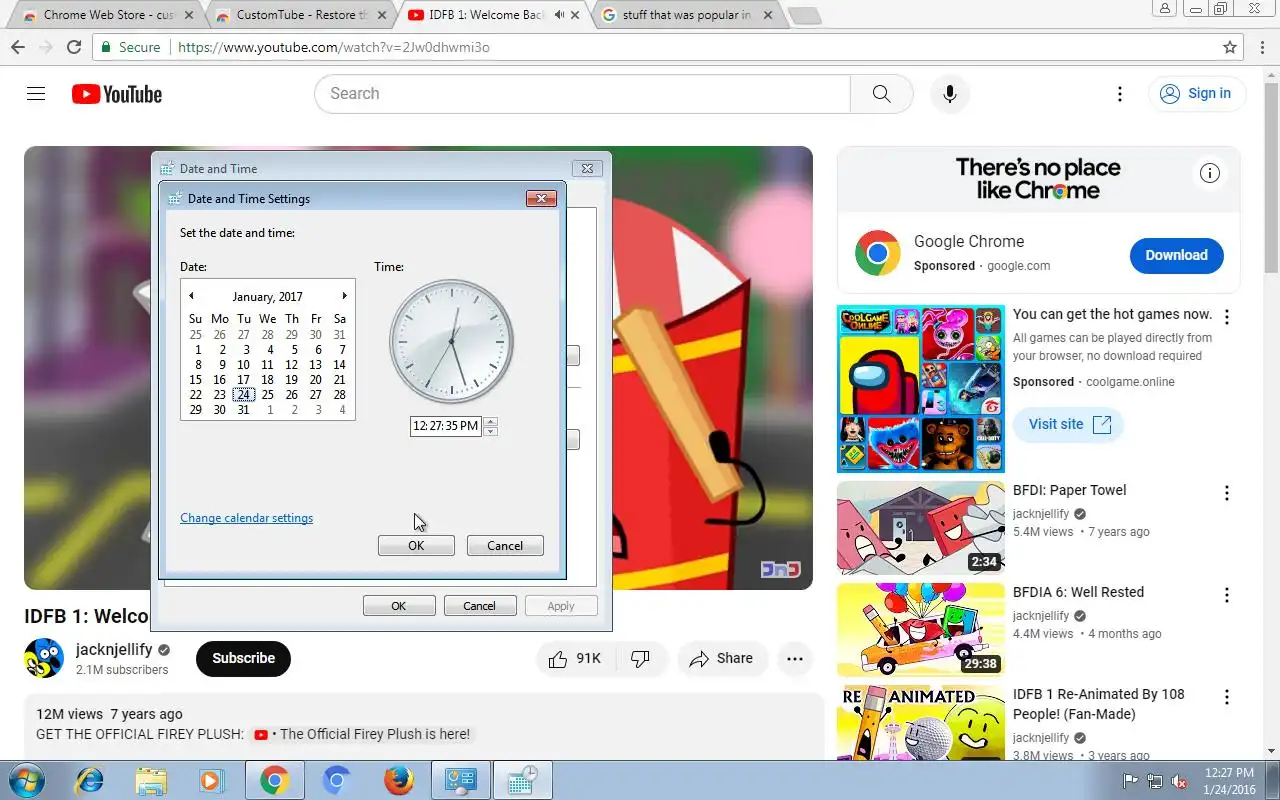Mute the IDFB tab via speaker icon

(x=559, y=15)
